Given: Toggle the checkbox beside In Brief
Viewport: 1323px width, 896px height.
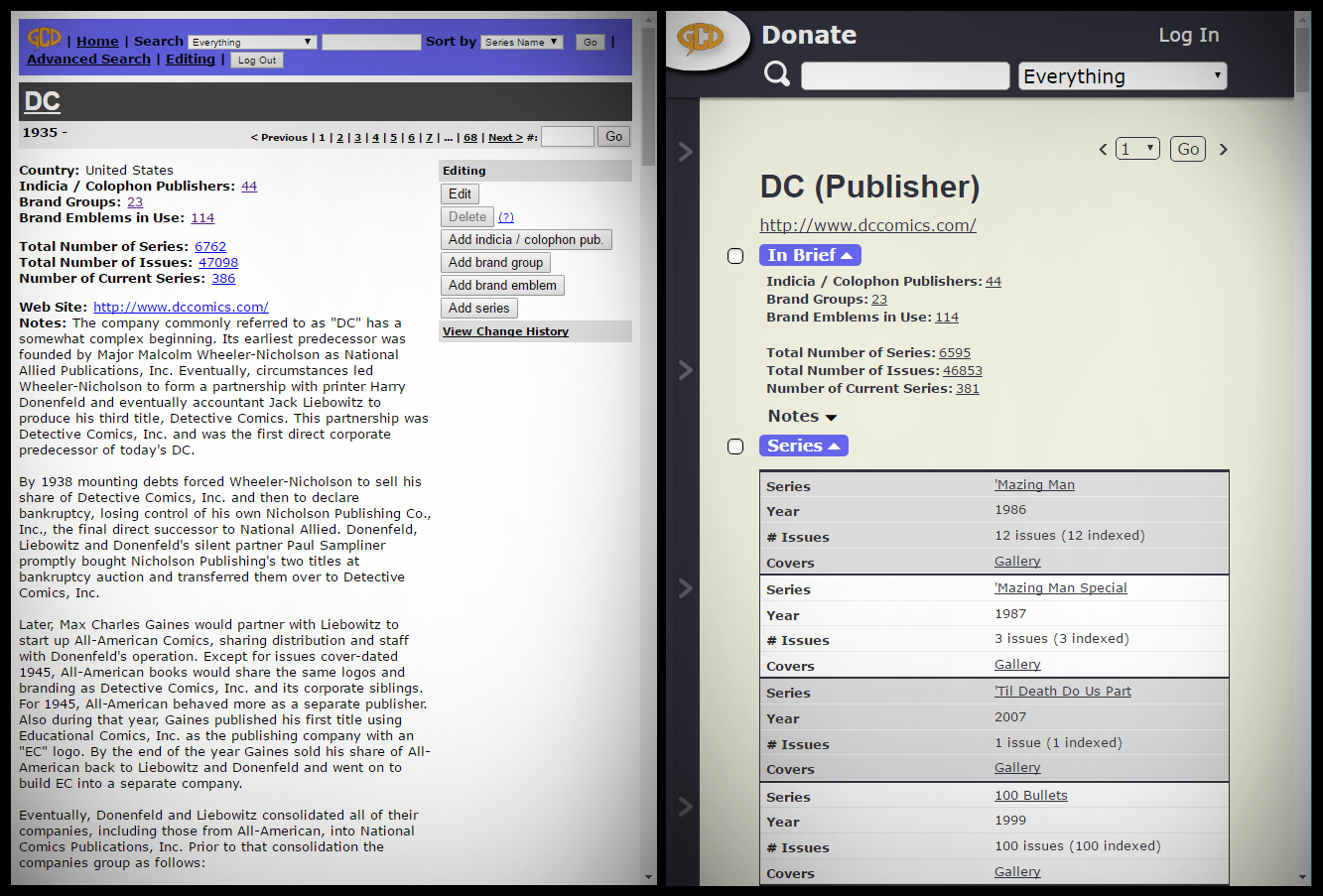Looking at the screenshot, I should click(735, 256).
